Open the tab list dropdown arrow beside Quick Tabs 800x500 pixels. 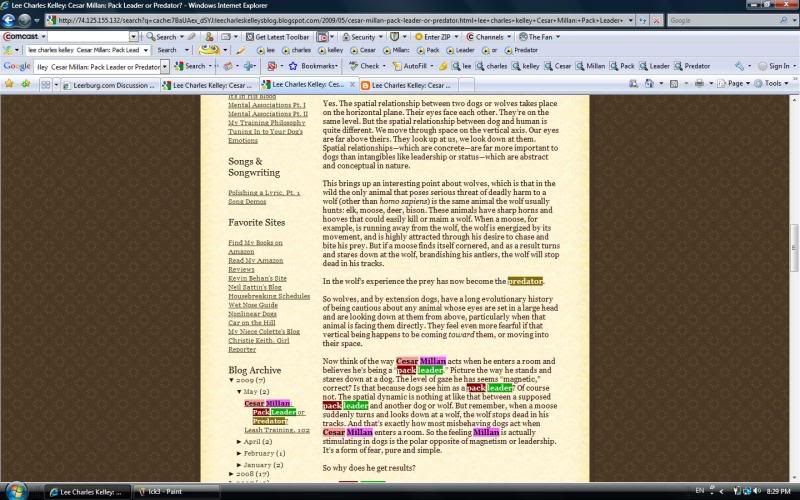coord(56,85)
